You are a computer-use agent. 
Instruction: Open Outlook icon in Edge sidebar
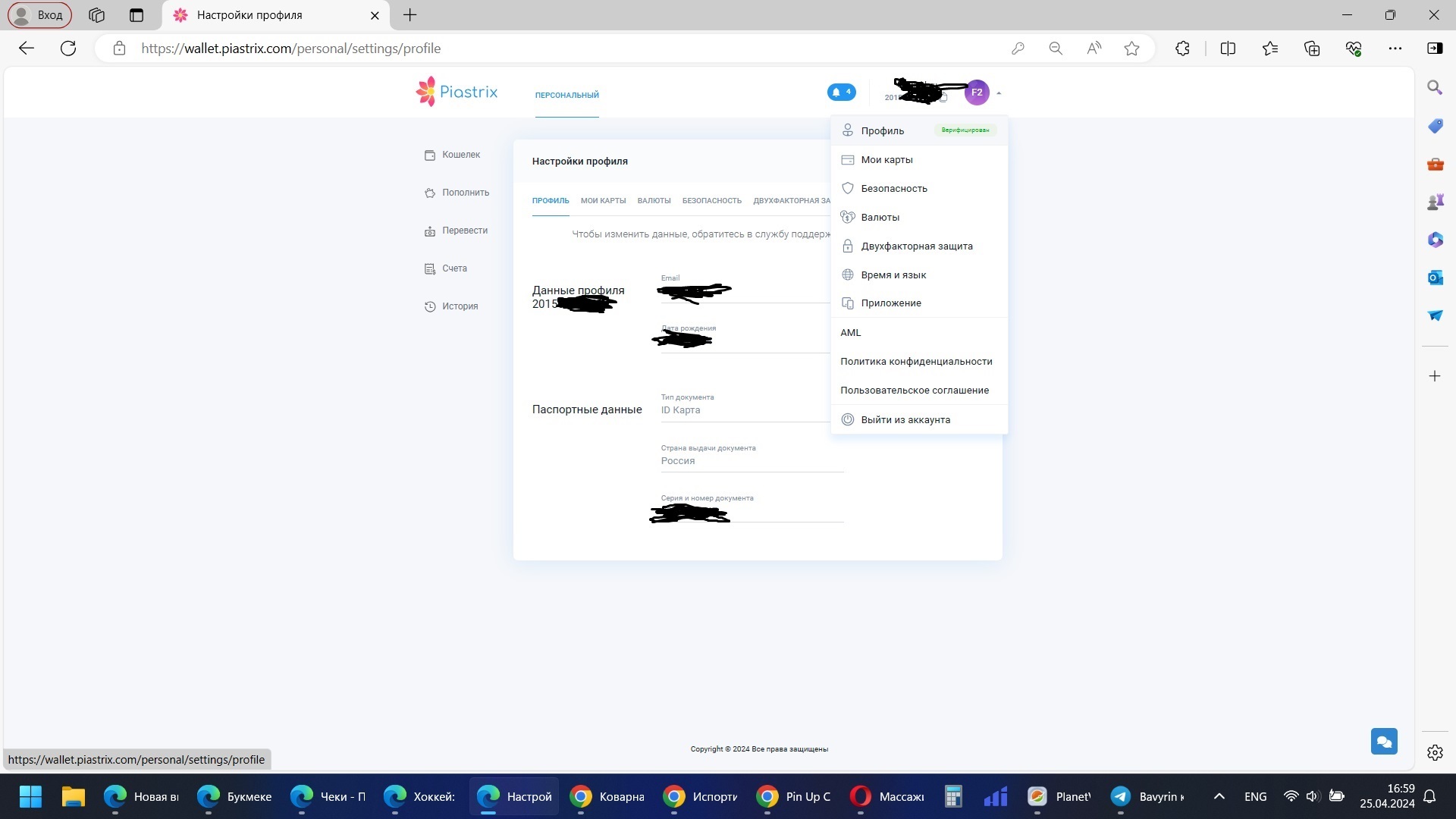(x=1435, y=278)
